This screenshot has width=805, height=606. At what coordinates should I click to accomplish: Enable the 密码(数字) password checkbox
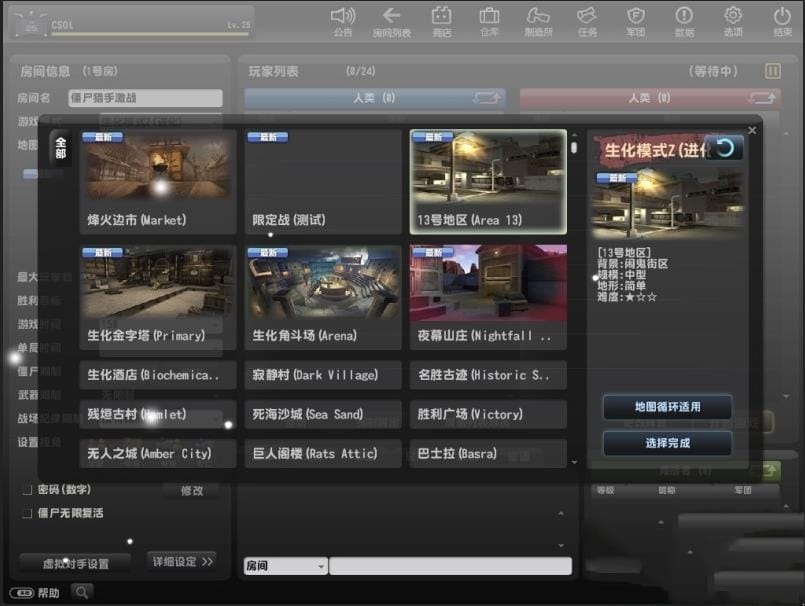tap(28, 490)
